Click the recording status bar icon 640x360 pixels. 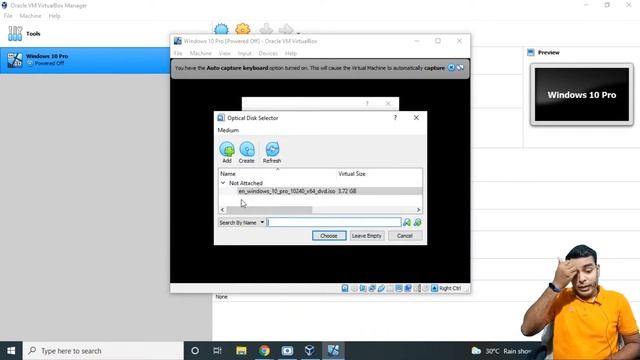point(408,288)
